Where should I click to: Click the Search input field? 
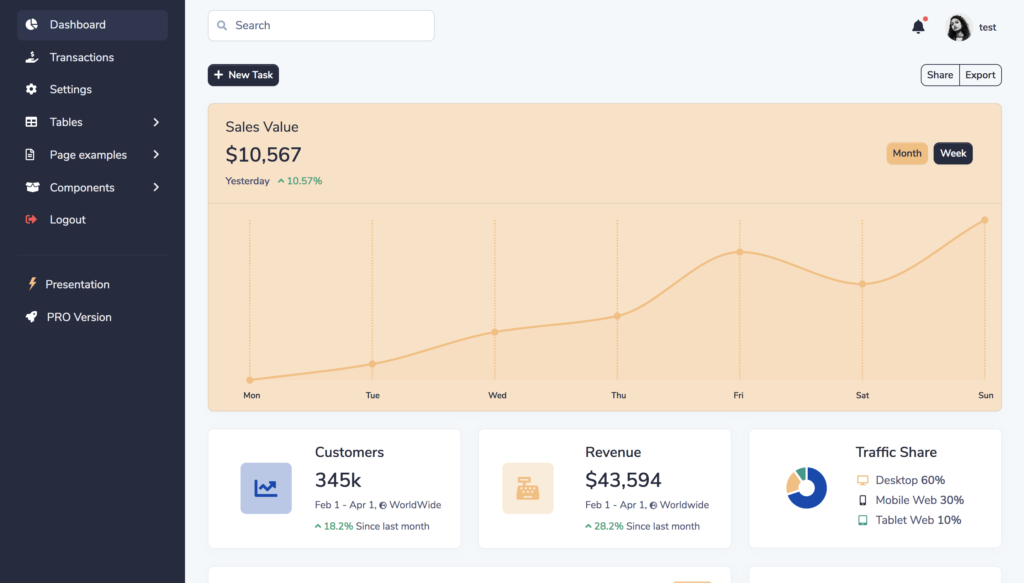320,25
